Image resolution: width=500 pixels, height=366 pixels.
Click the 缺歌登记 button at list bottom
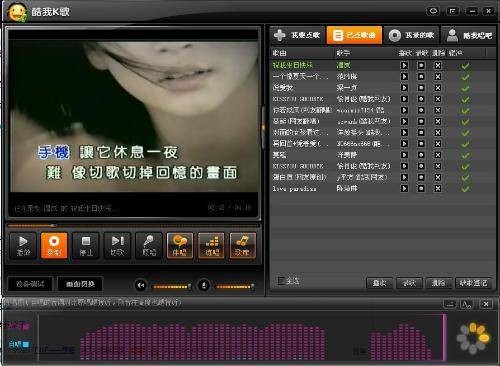473,283
